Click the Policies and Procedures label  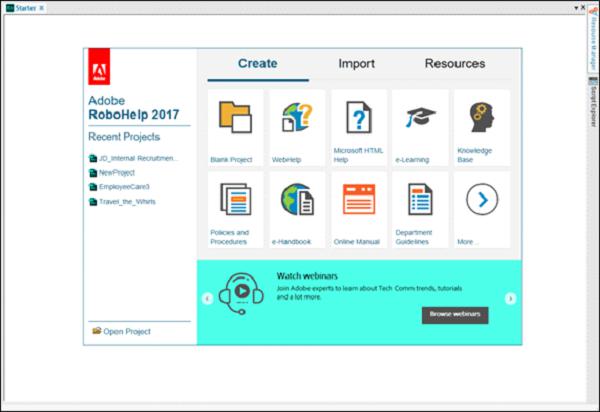(x=230, y=237)
